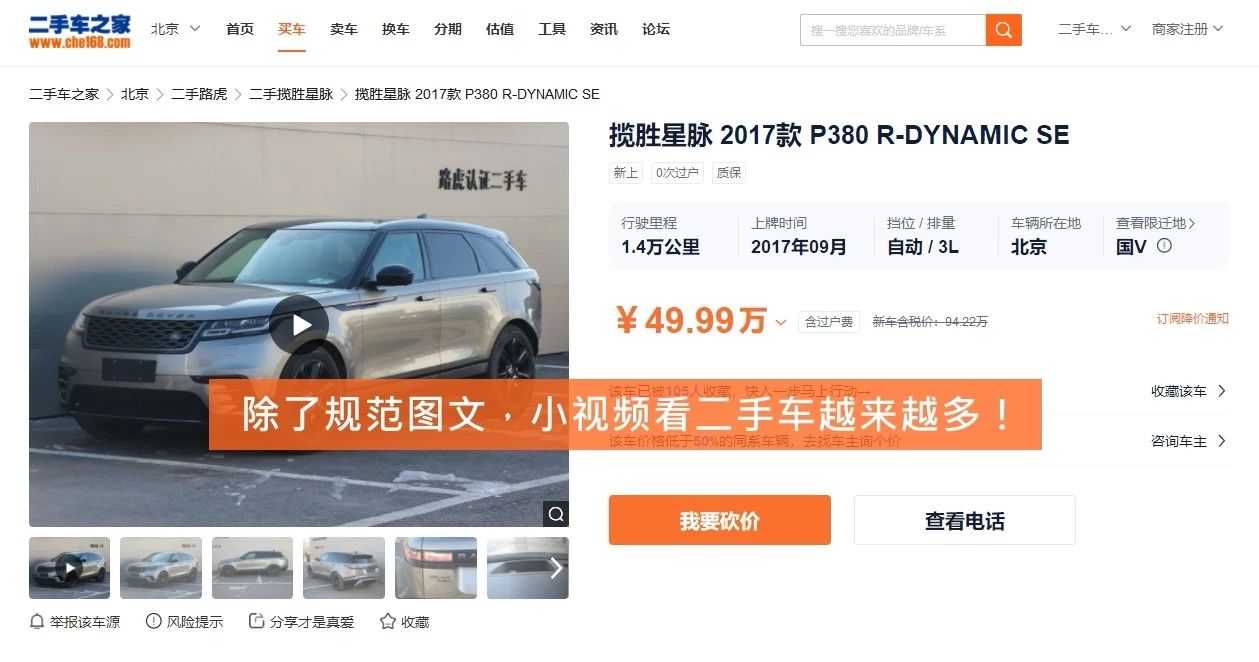The image size is (1259, 662).
Task: Play the car video on main photo
Action: pyautogui.click(x=299, y=325)
